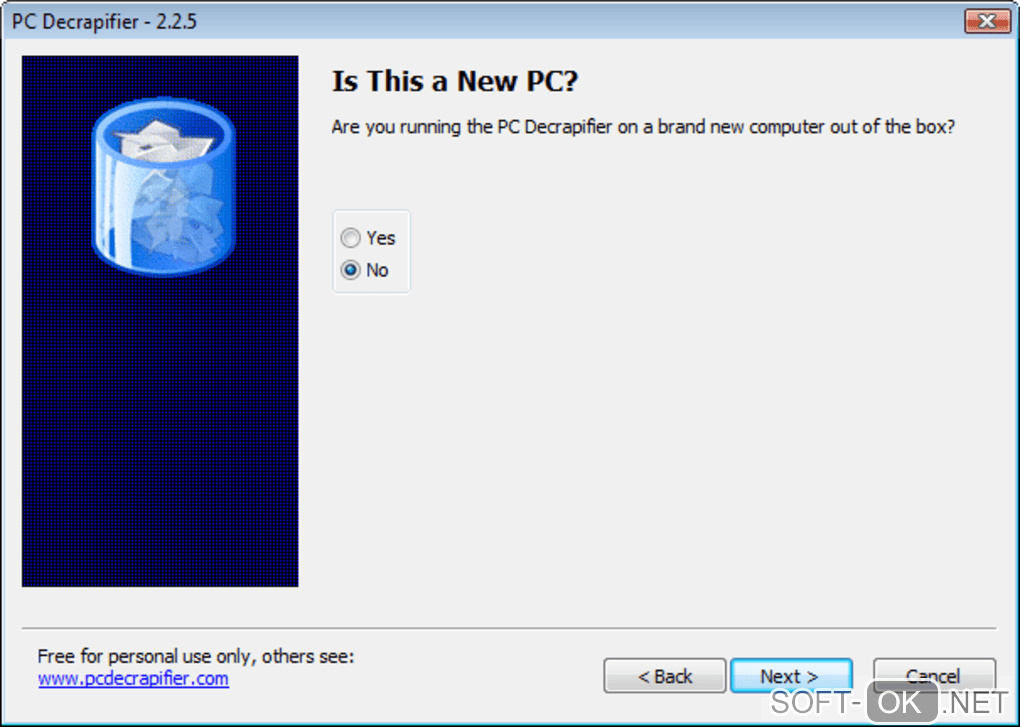Viewport: 1020px width, 727px height.
Task: Click the OK badge in the watermark
Action: coord(903,702)
